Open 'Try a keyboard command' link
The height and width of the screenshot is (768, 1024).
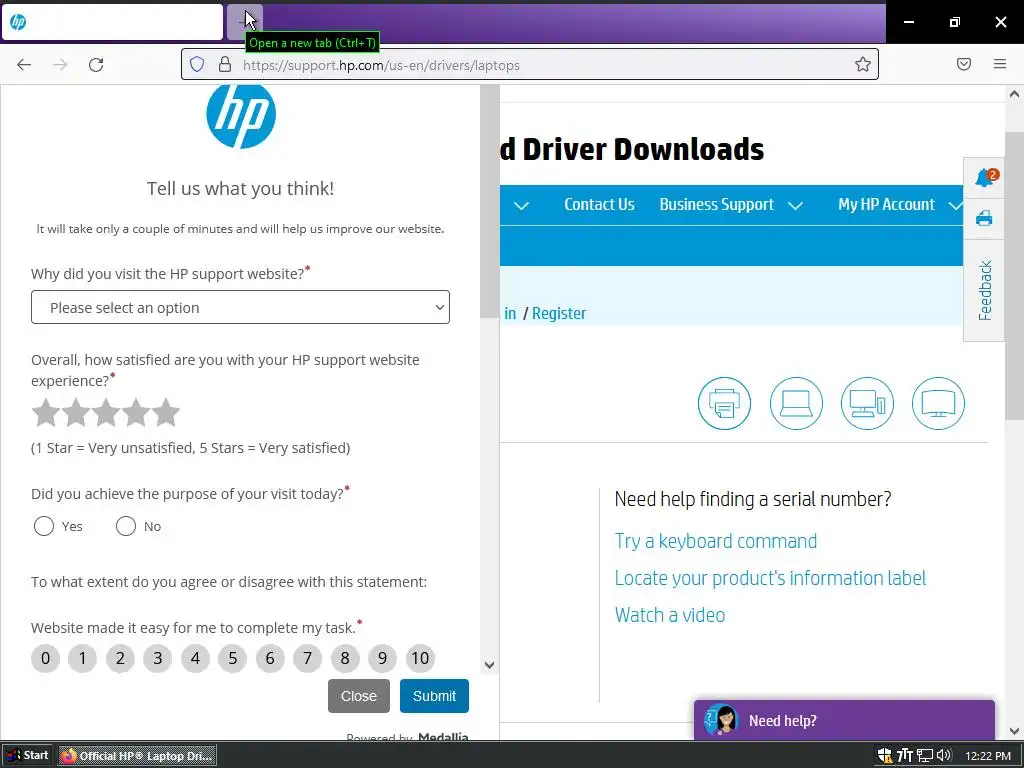(x=716, y=541)
